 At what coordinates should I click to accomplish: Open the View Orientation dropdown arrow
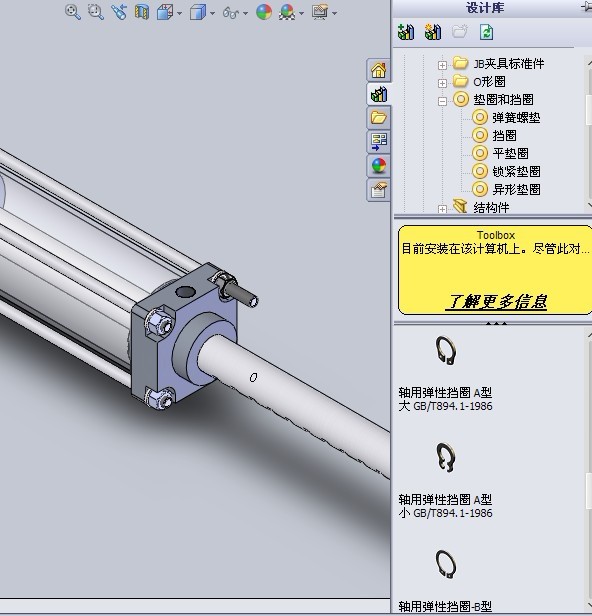click(180, 13)
